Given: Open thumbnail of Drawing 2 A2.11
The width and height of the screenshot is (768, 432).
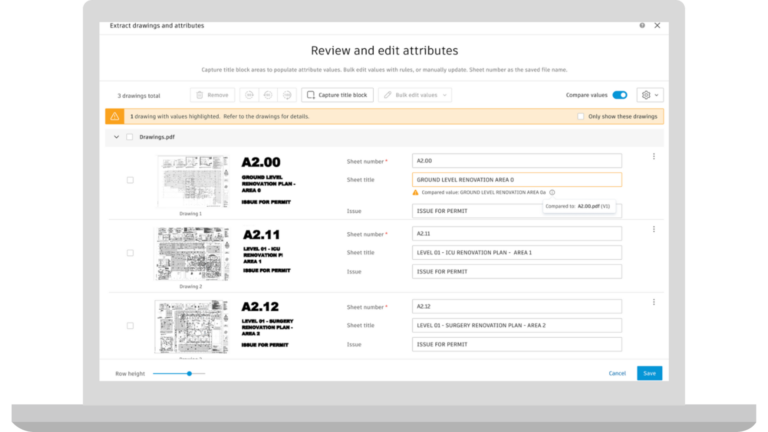Looking at the screenshot, I should pos(192,254).
